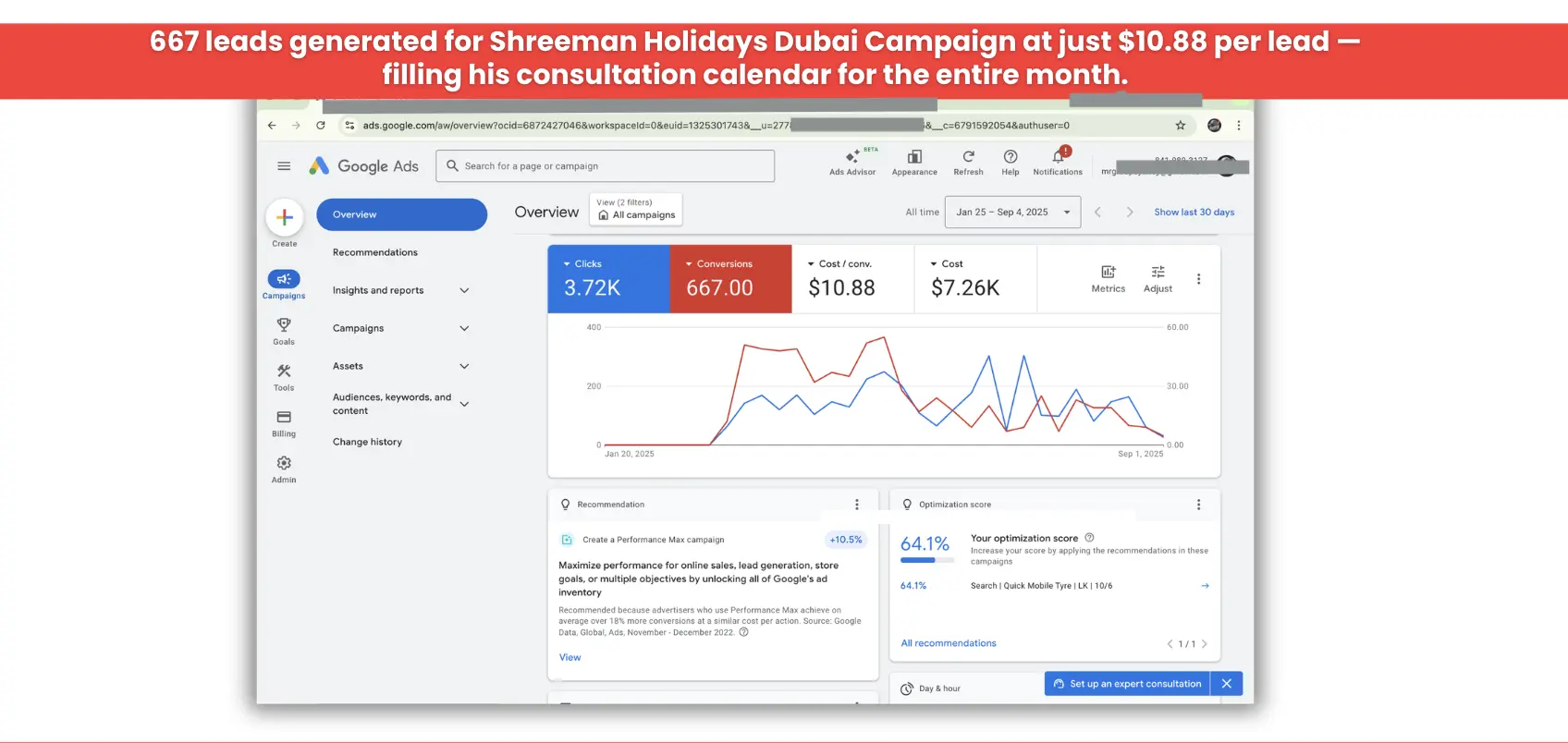Select the Overview tab
The width and height of the screenshot is (1568, 743).
(x=401, y=214)
